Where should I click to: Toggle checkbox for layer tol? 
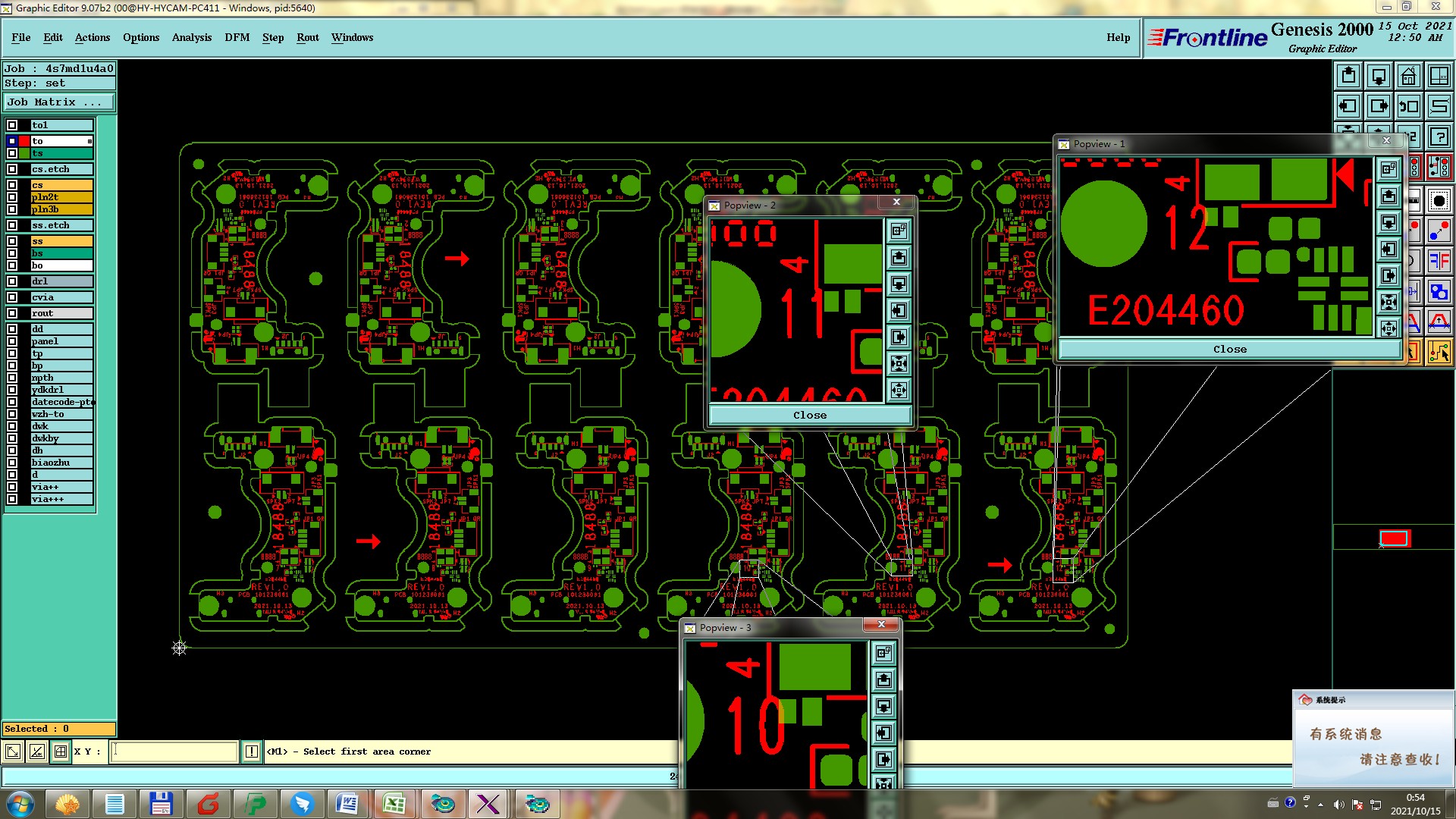click(x=12, y=125)
